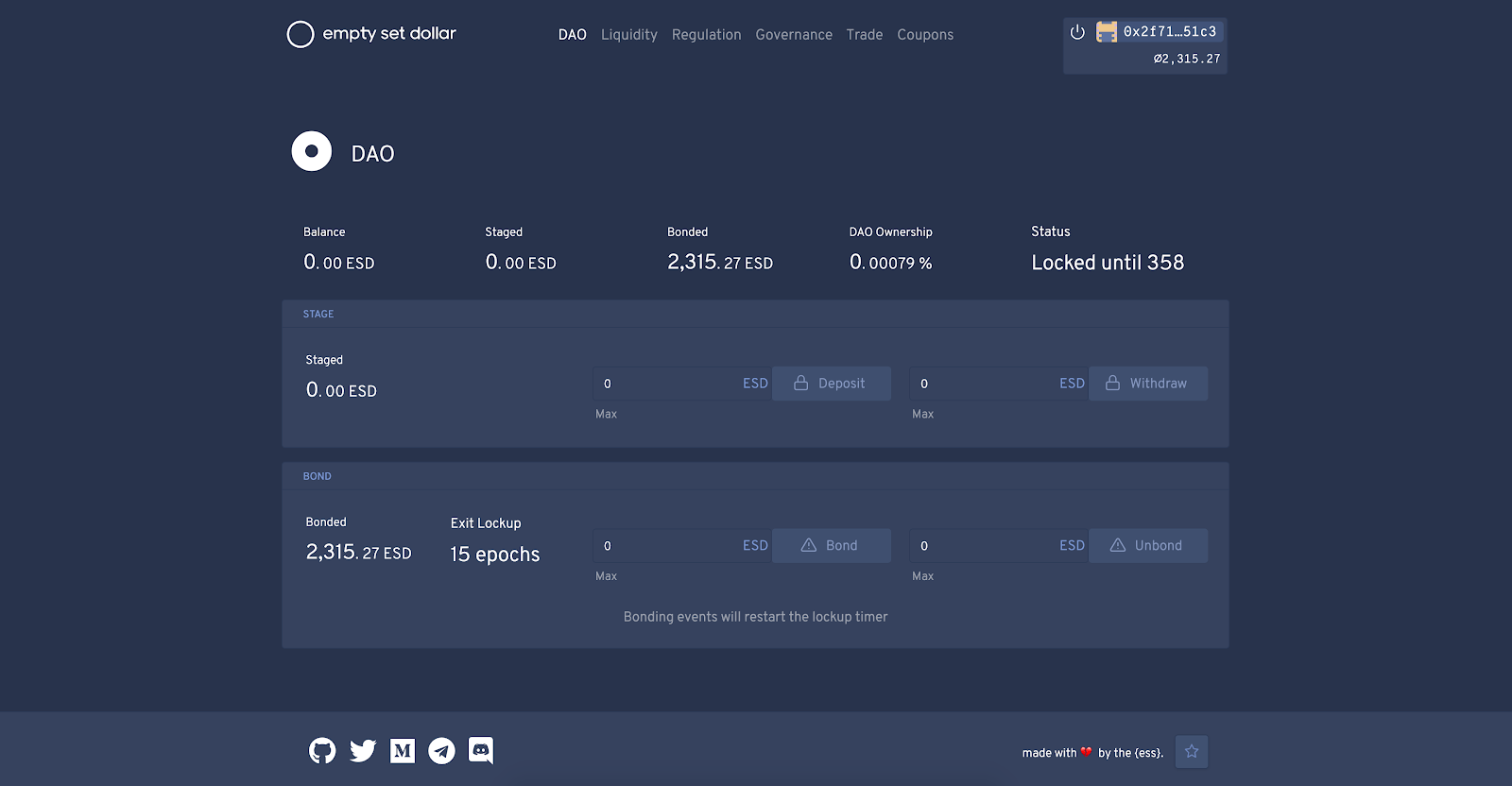Switch to the Governance tab
1512x786 pixels.
pos(794,35)
